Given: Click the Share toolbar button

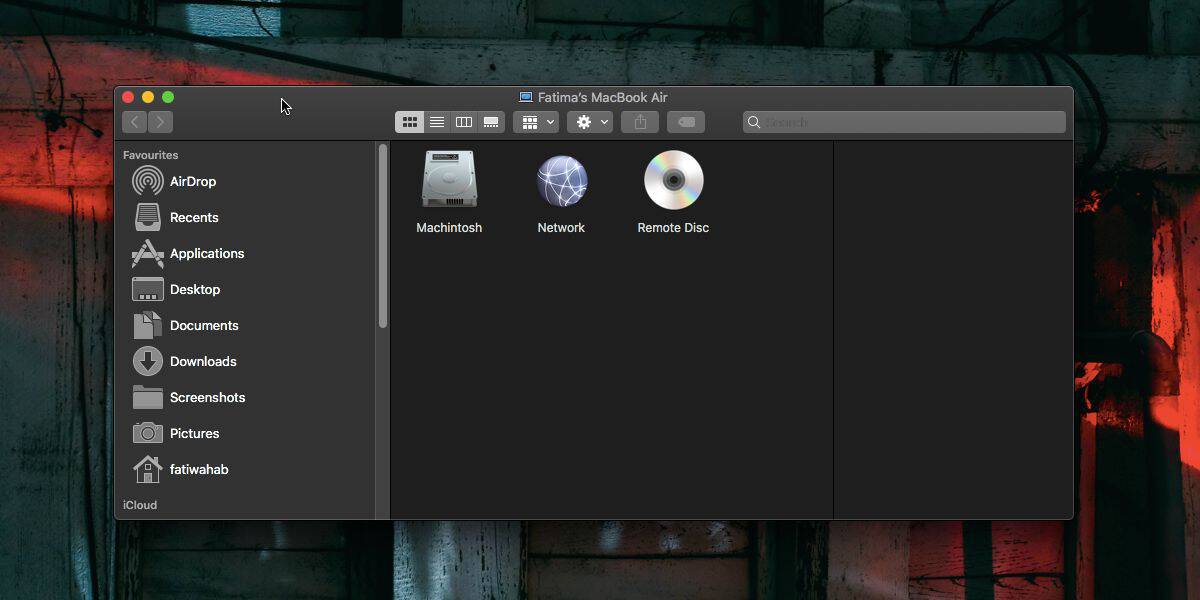Looking at the screenshot, I should tap(640, 122).
